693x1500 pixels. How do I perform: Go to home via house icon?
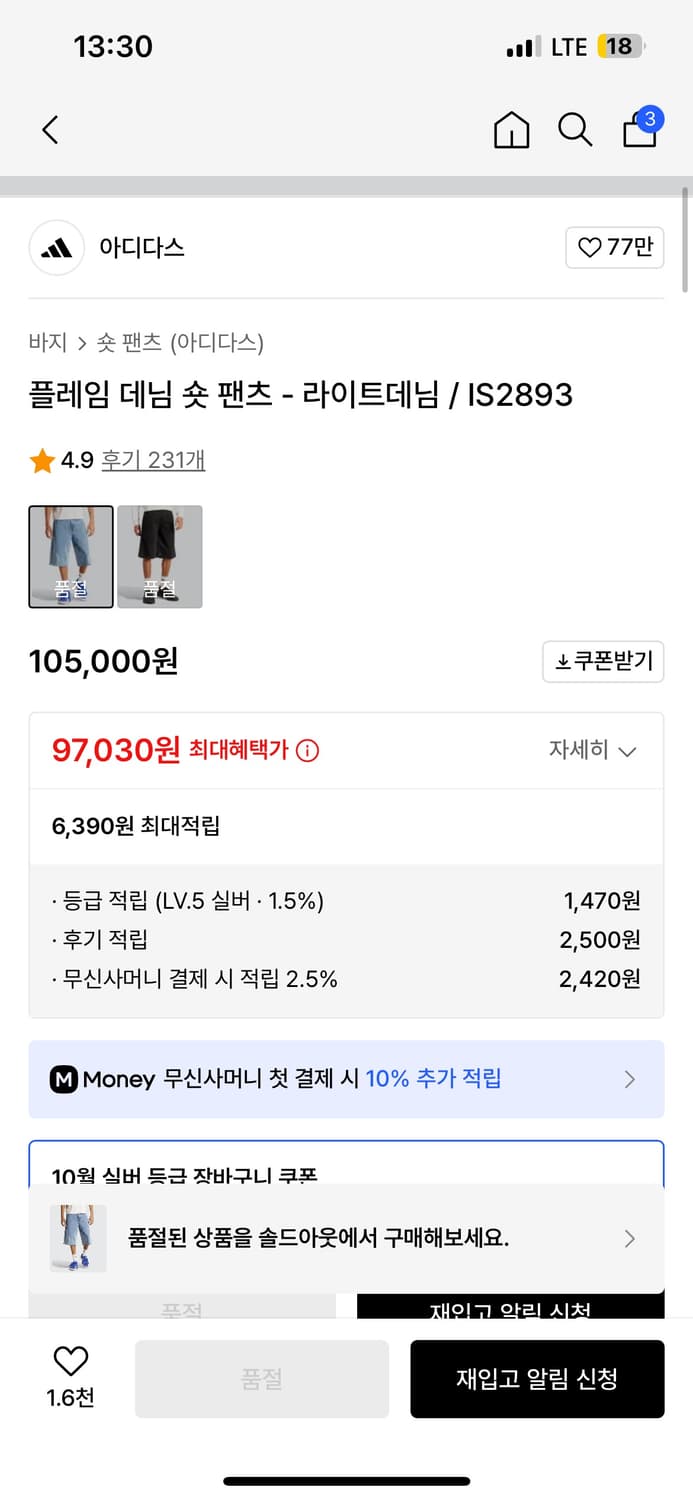coord(511,130)
